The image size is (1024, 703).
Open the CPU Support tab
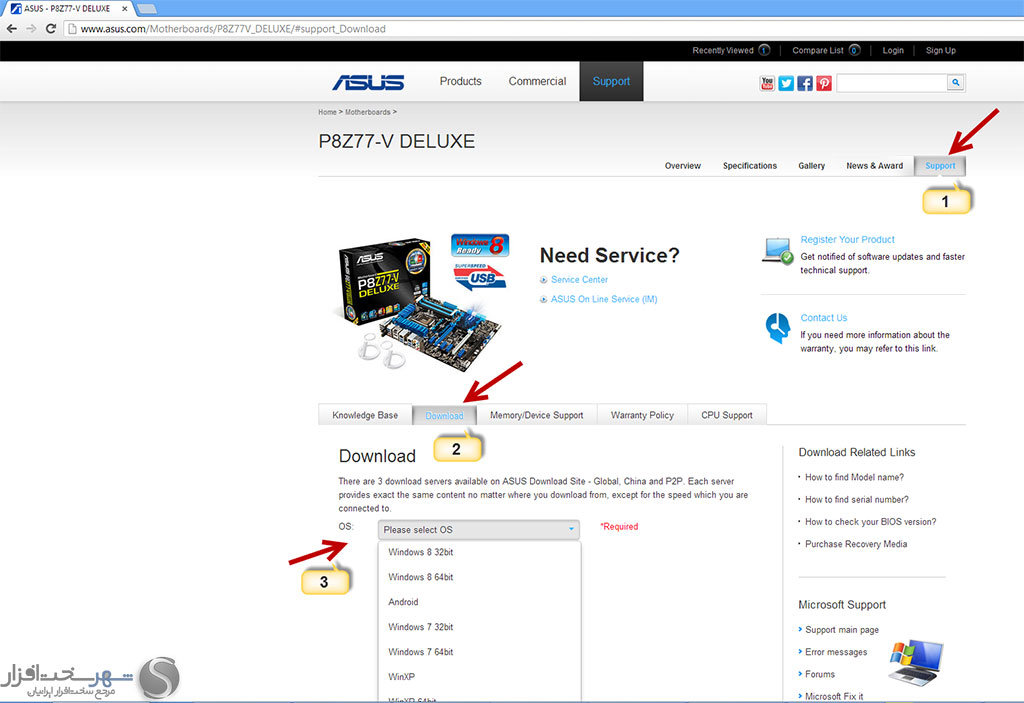(727, 415)
